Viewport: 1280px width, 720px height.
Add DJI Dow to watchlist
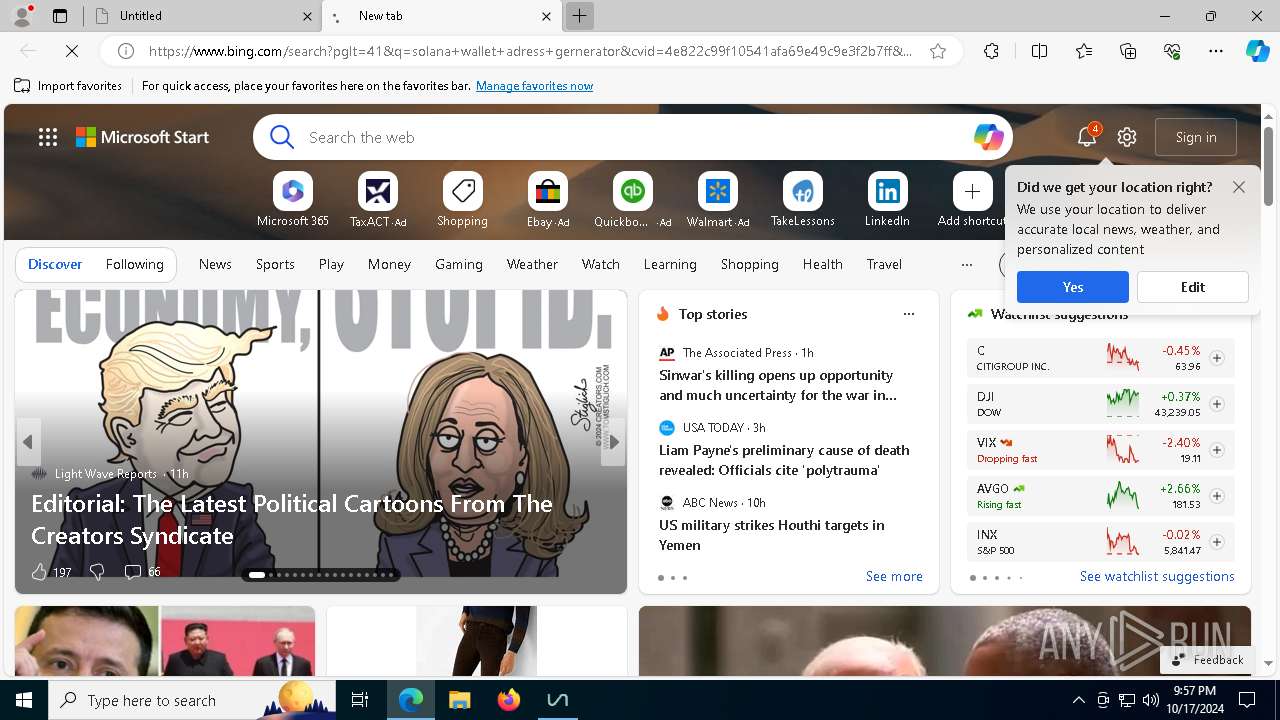click(x=1216, y=404)
